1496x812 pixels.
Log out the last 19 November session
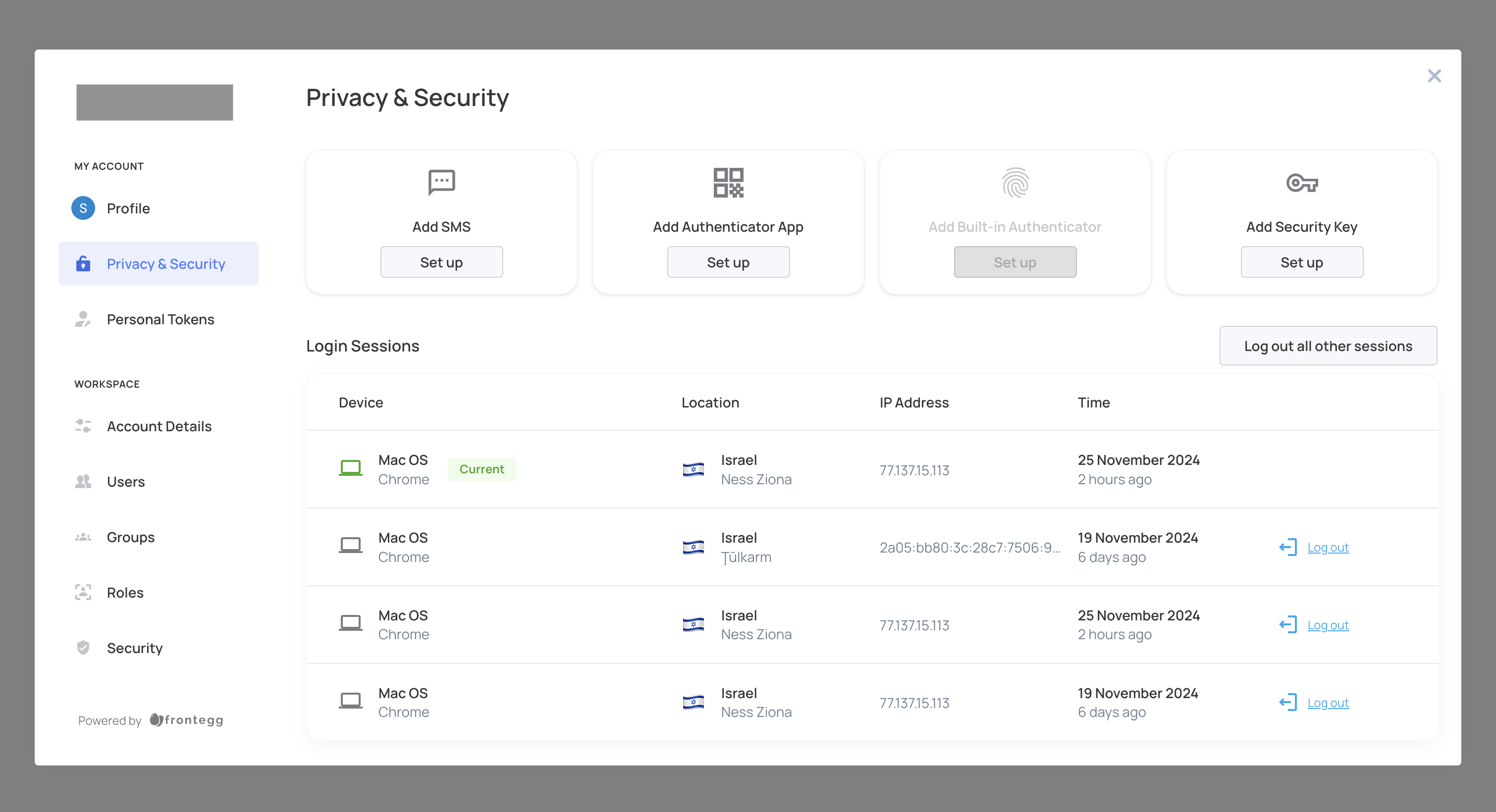pyautogui.click(x=1327, y=703)
